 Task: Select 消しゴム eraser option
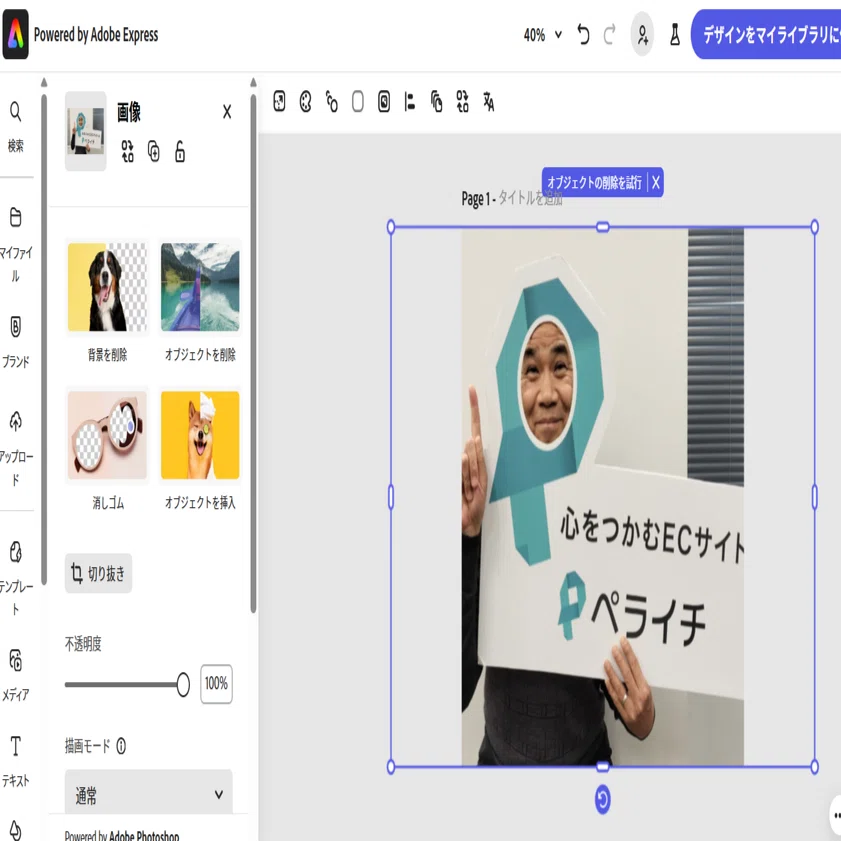point(107,449)
